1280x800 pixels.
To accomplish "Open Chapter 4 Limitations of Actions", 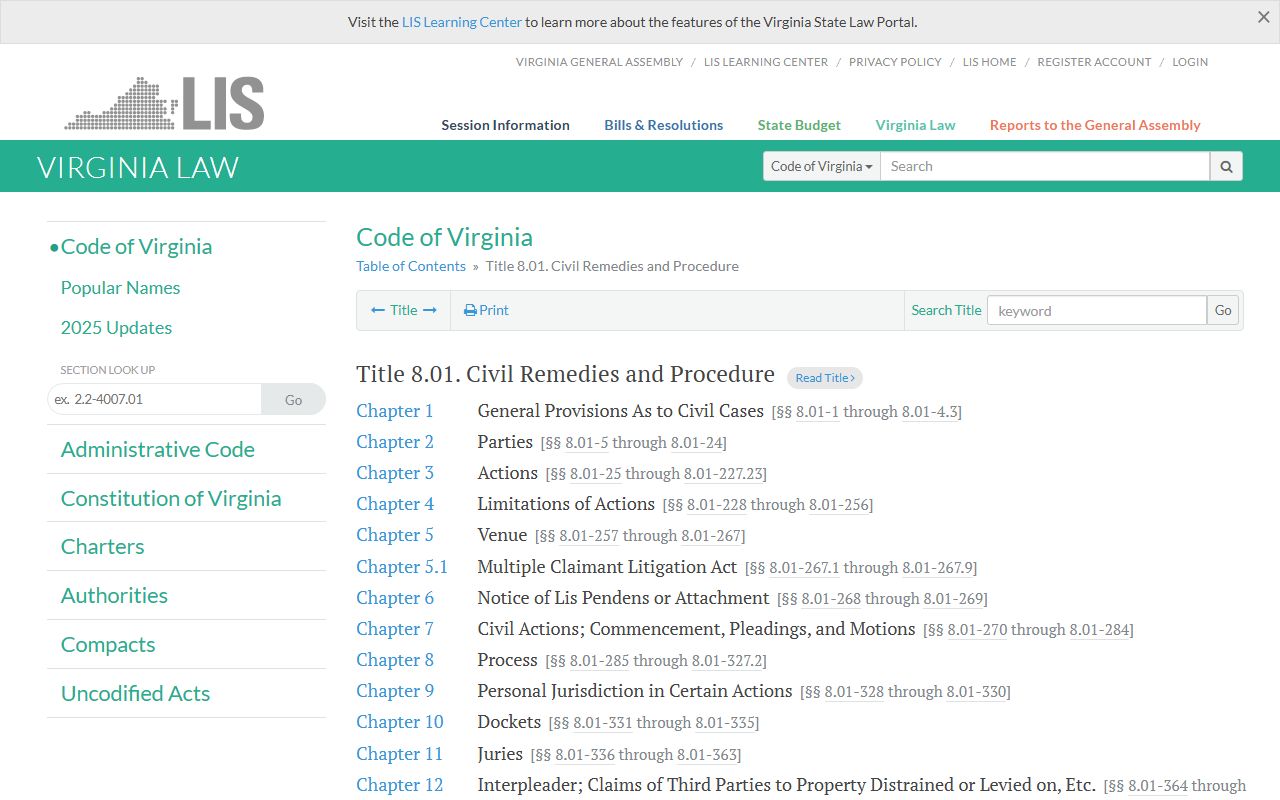I will pyautogui.click(x=395, y=504).
